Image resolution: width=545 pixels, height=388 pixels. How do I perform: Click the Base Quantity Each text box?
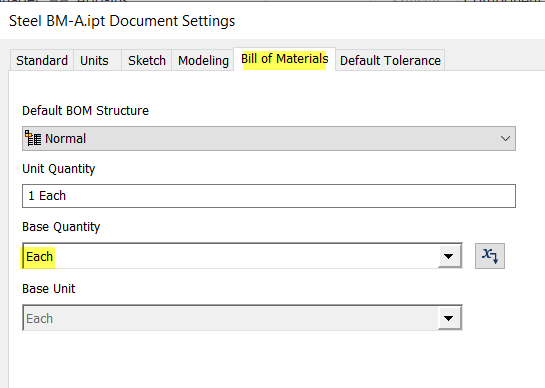[230, 256]
